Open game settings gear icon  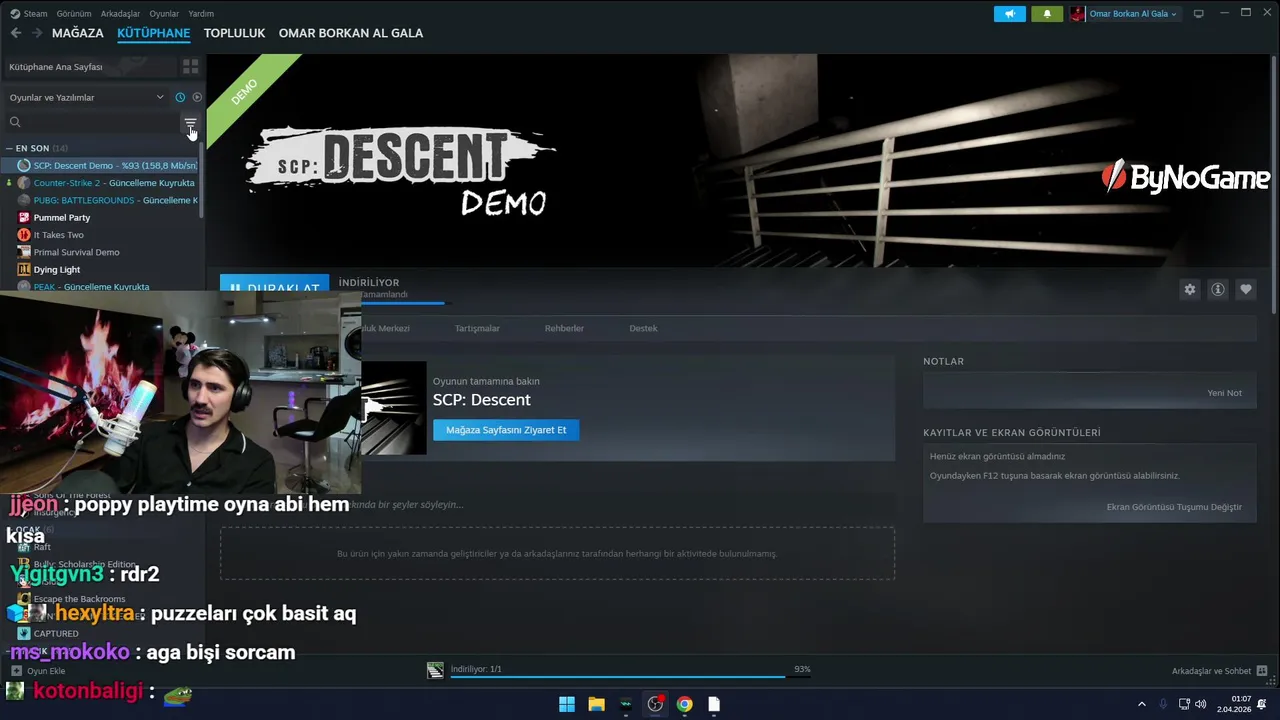point(1190,289)
